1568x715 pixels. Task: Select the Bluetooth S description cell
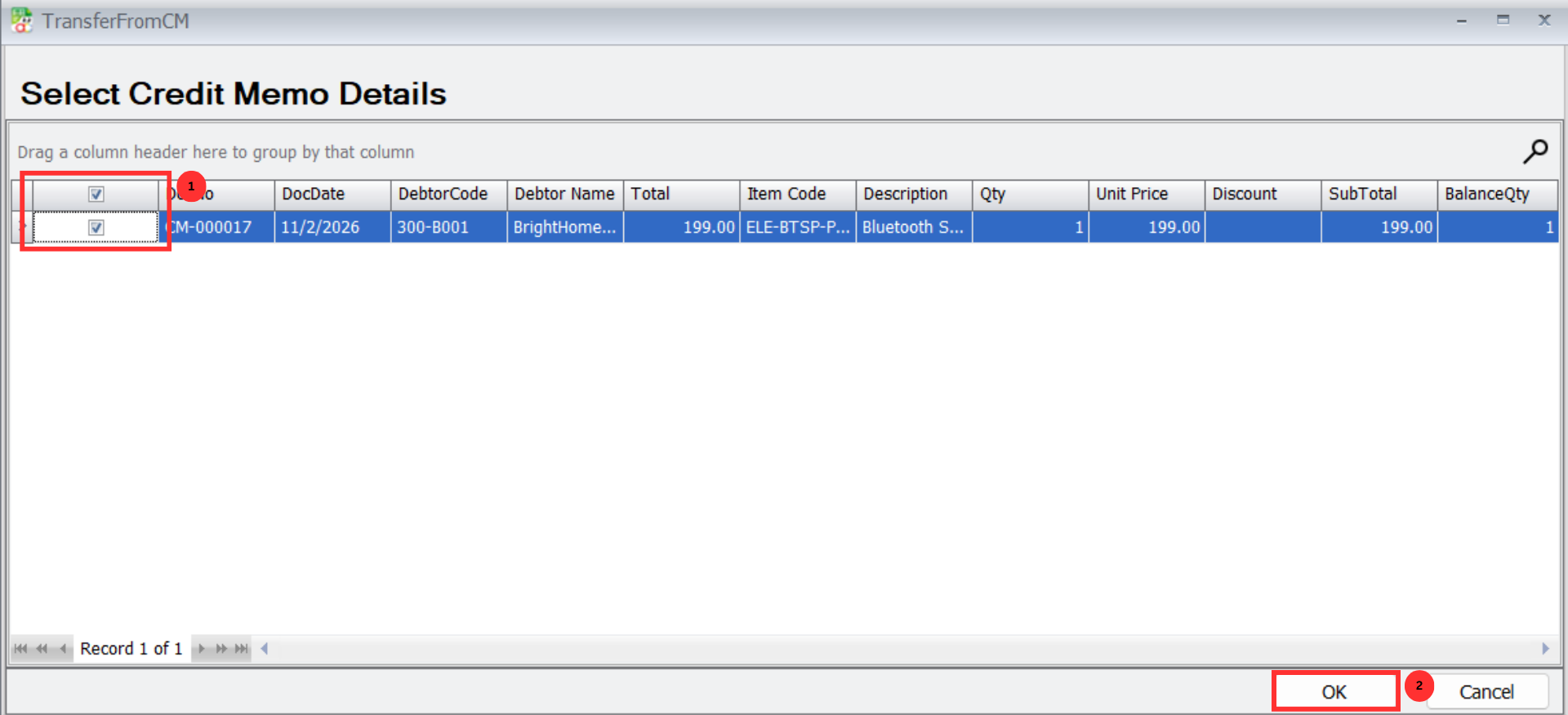click(914, 227)
